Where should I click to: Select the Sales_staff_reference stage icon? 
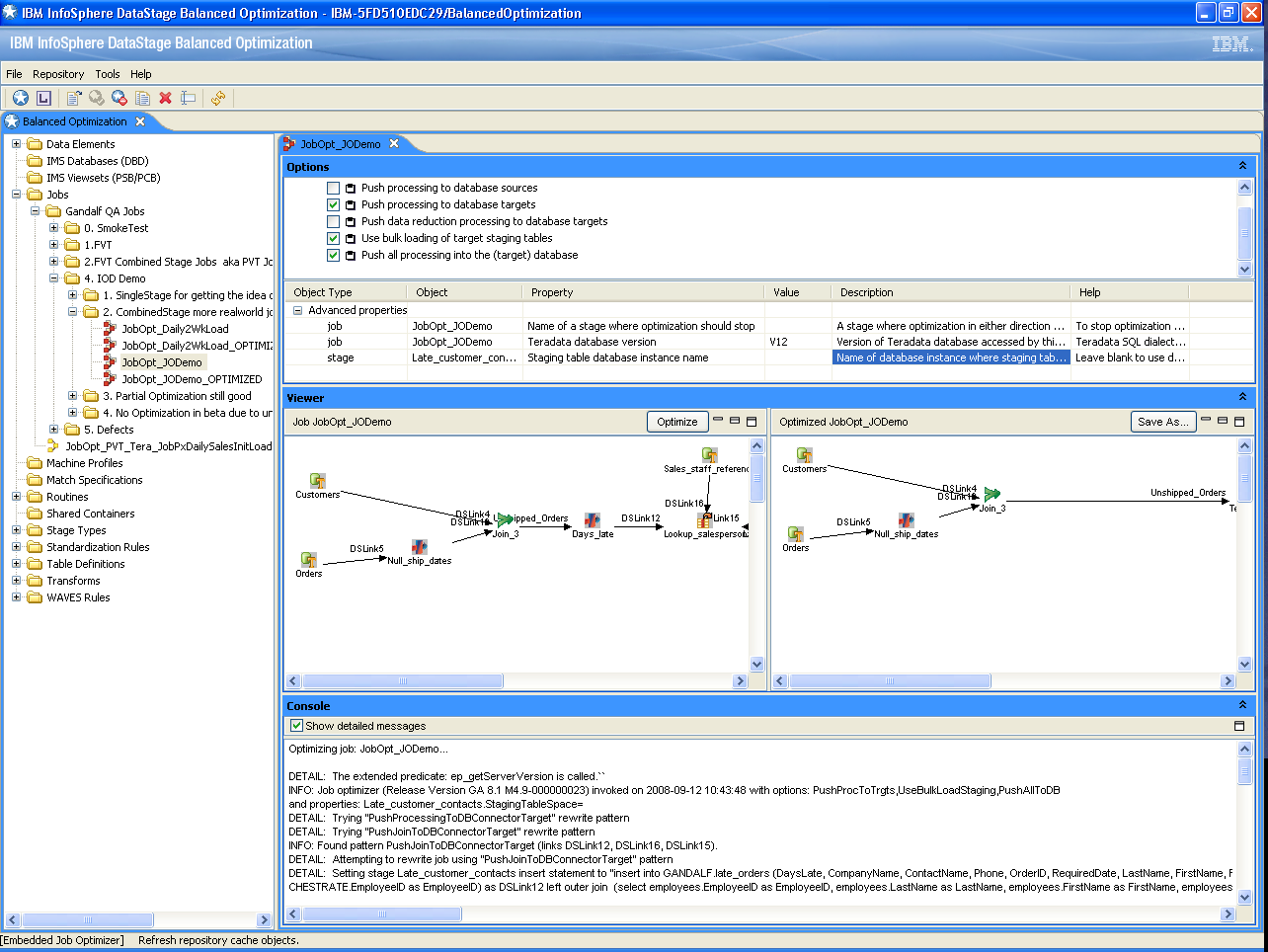(710, 455)
